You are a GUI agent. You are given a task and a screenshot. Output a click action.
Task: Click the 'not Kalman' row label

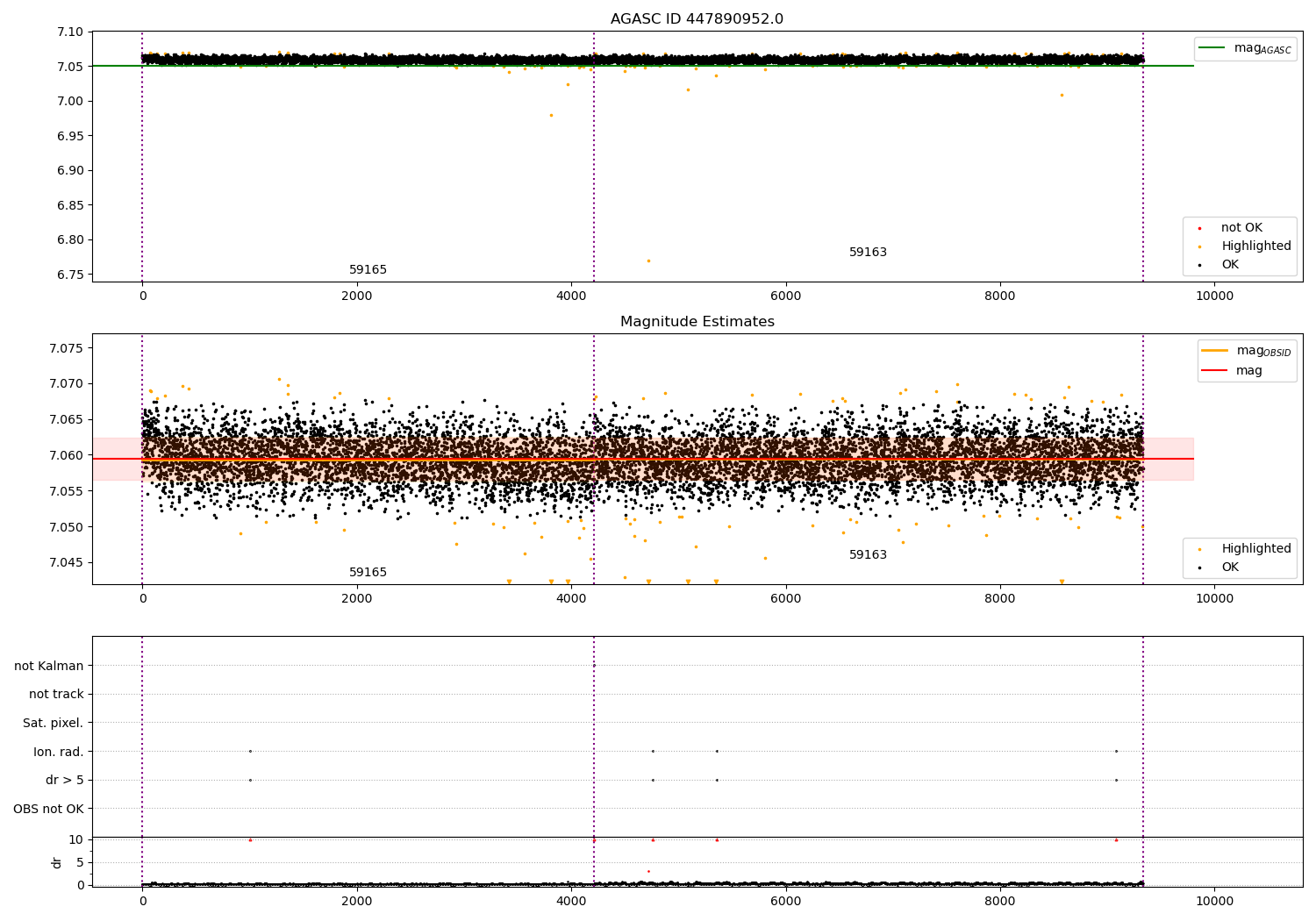pos(49,666)
